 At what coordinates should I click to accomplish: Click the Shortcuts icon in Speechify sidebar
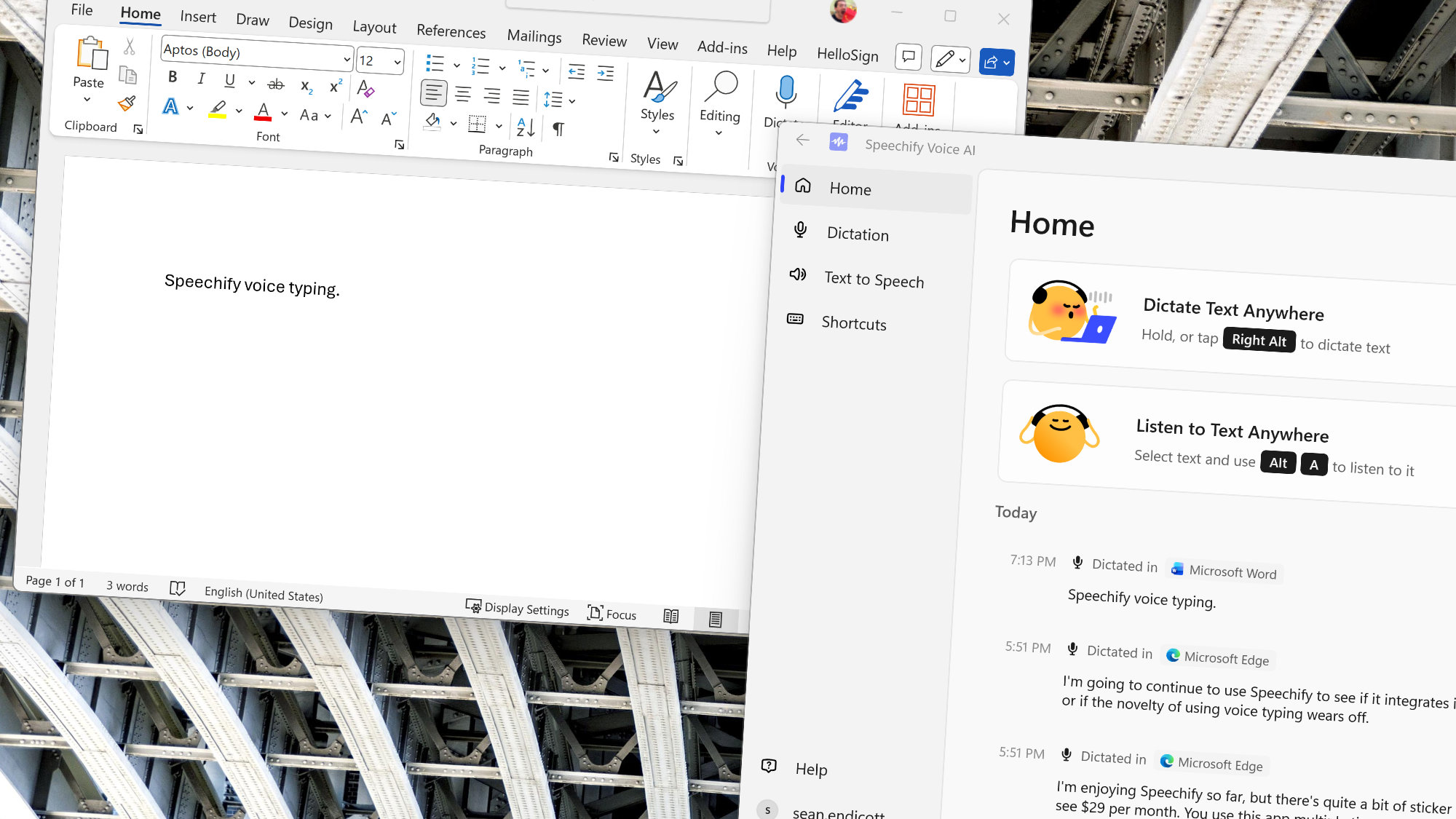795,320
